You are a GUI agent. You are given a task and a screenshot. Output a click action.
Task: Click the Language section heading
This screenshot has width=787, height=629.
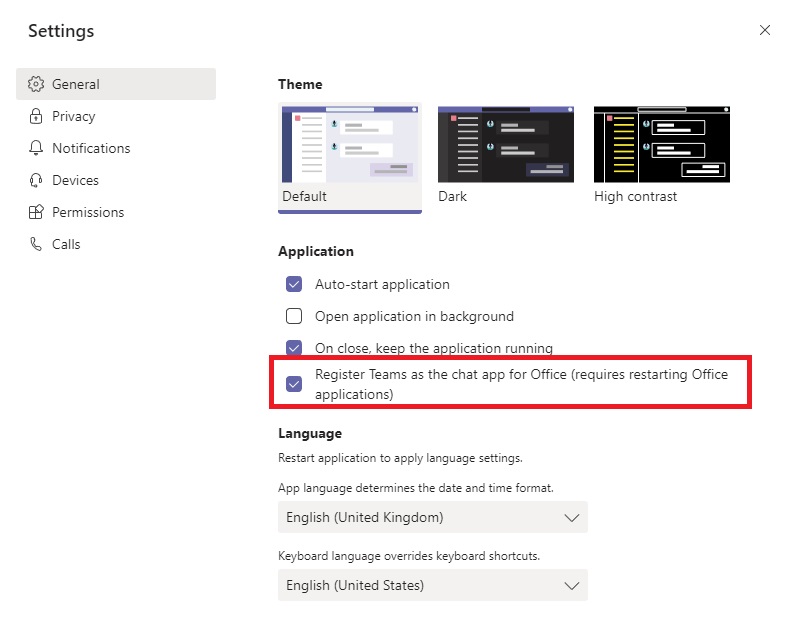[310, 433]
